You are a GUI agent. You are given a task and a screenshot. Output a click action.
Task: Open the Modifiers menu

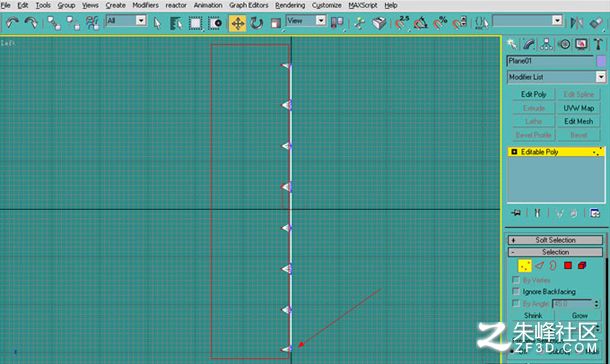point(145,5)
